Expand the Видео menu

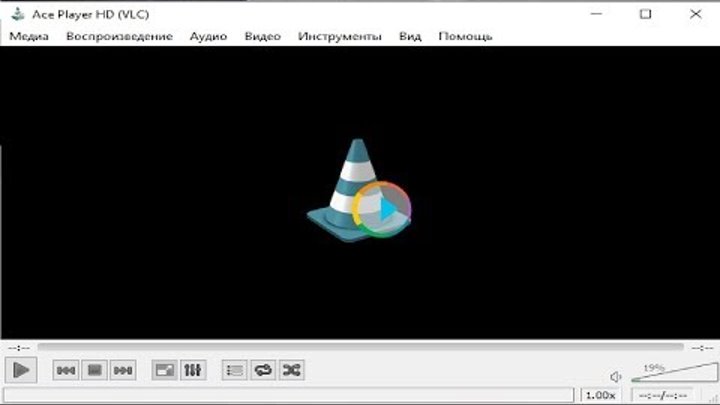pyautogui.click(x=262, y=36)
